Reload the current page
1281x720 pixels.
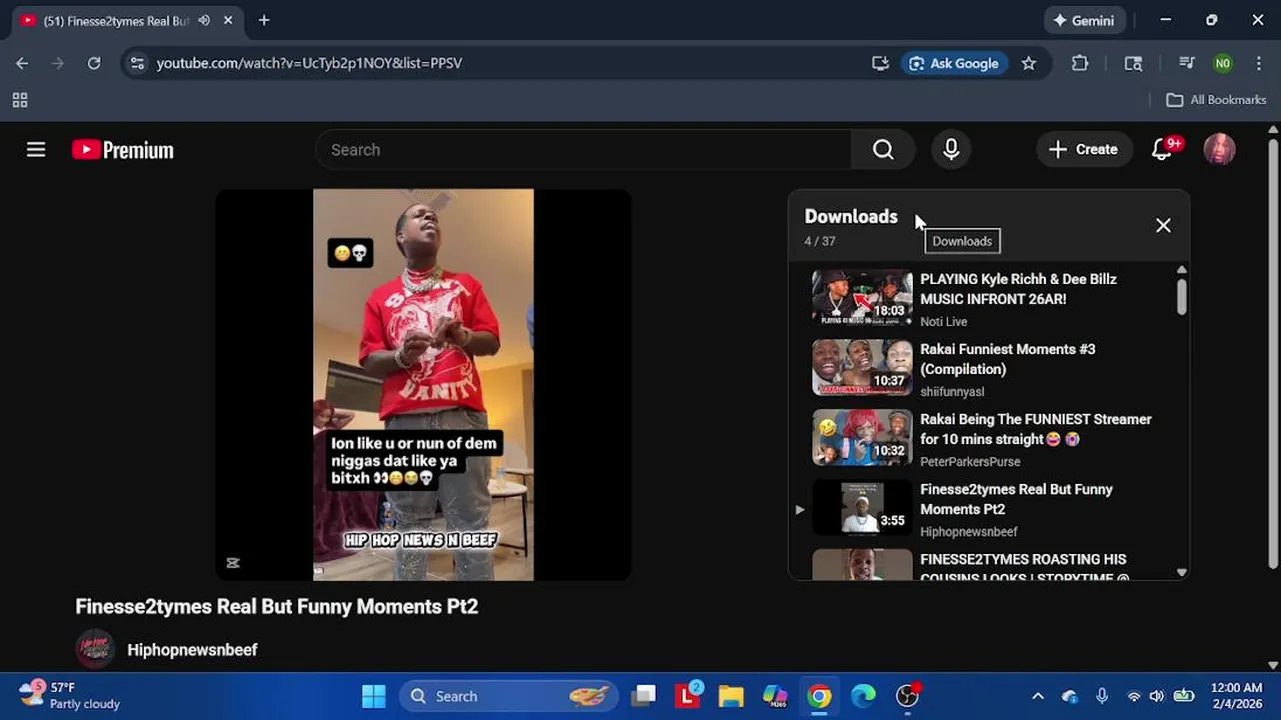pos(94,63)
